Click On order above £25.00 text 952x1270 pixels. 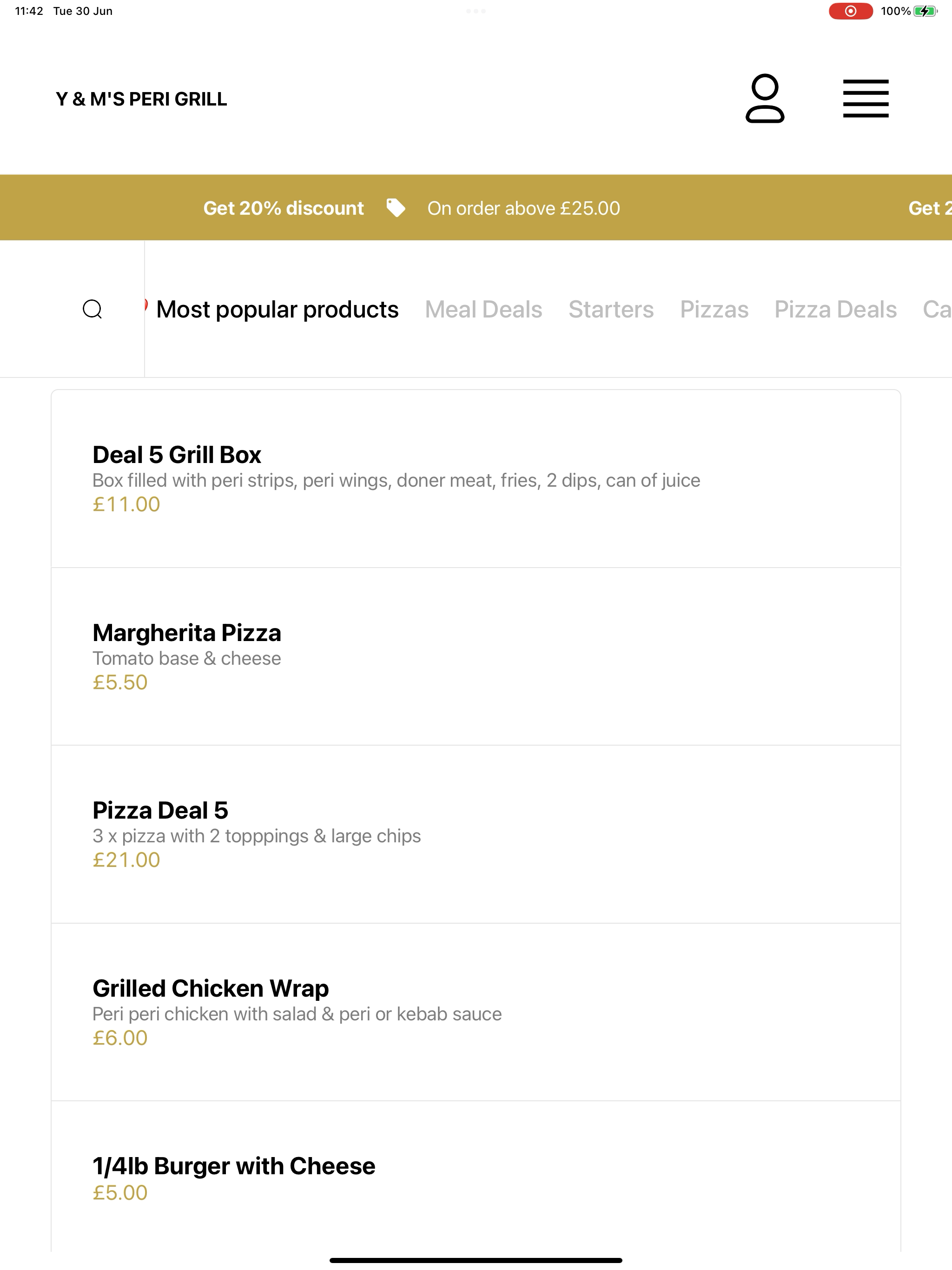[524, 208]
